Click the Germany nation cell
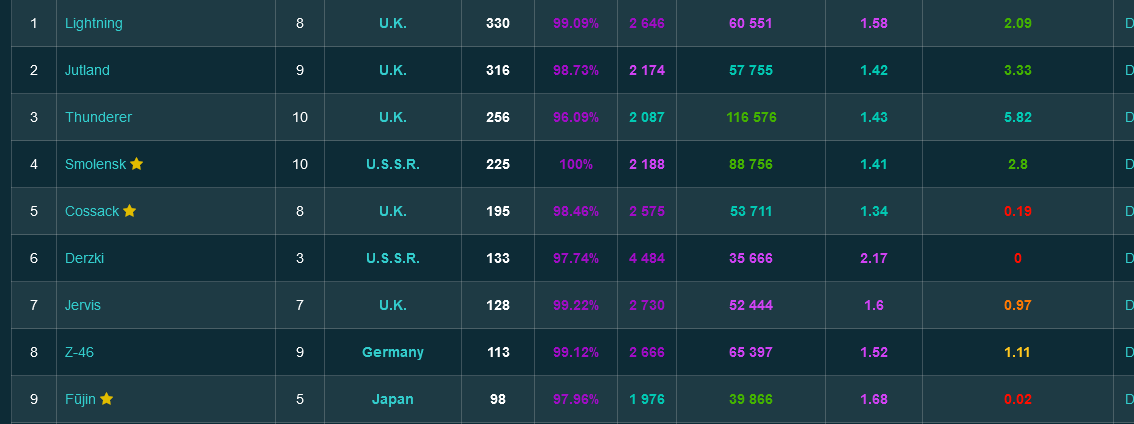The height and width of the screenshot is (424, 1134). coord(393,352)
